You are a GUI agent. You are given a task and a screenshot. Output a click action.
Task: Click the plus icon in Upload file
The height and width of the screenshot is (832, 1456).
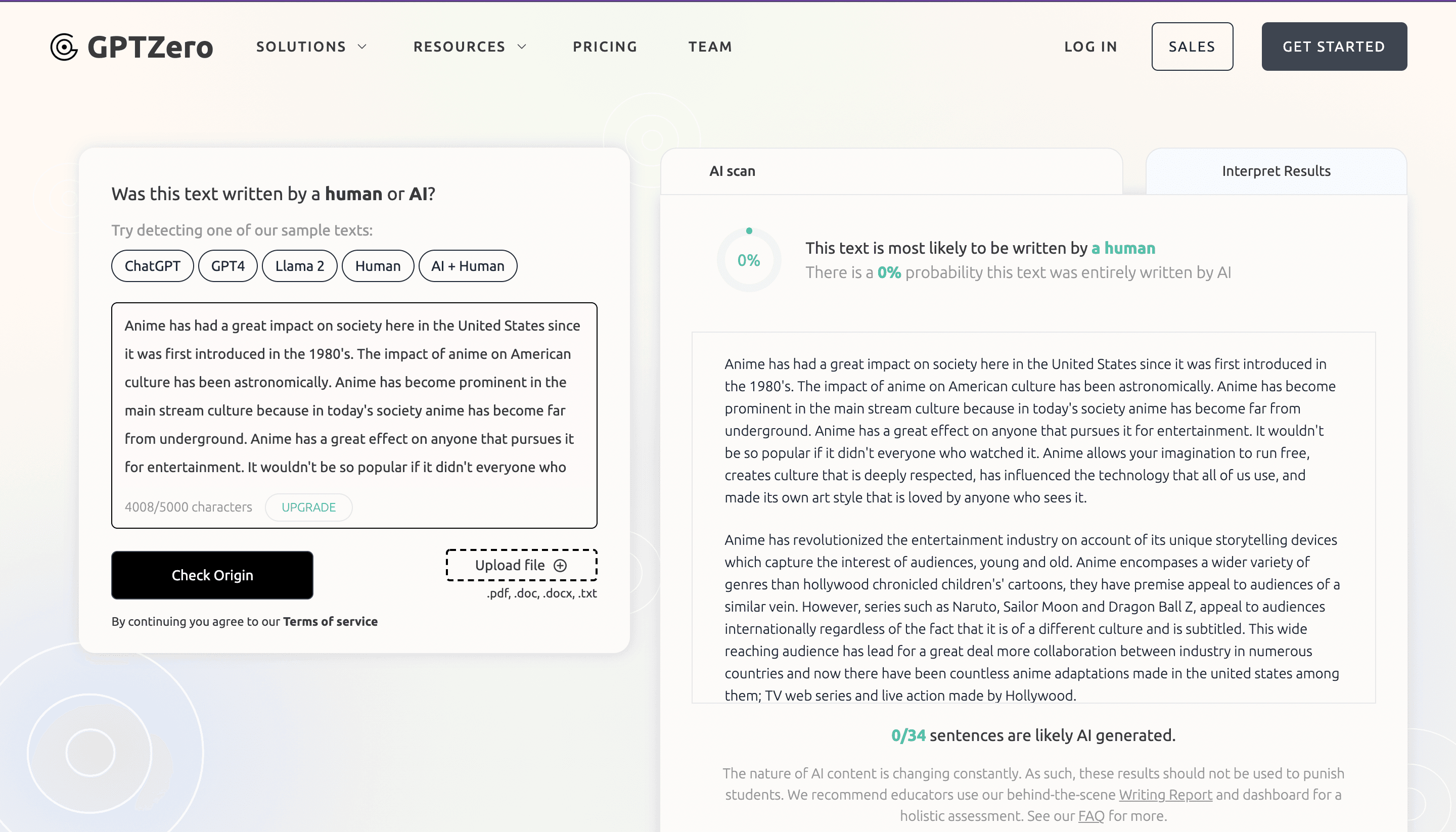pos(560,565)
